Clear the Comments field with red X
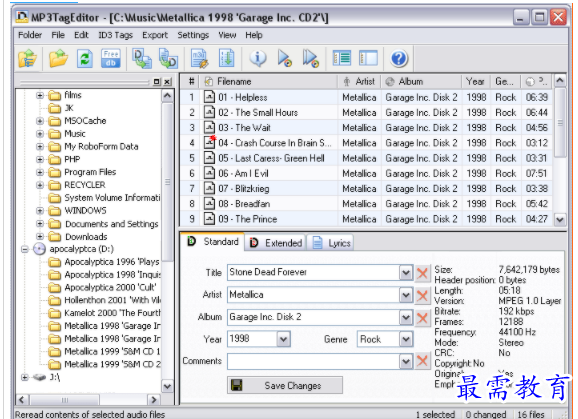This screenshot has width=578, height=419. [x=422, y=361]
